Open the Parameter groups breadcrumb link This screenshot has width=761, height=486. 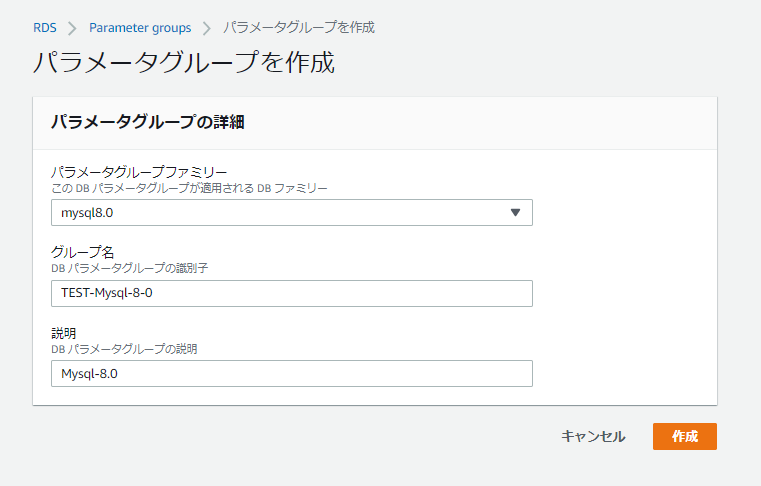tap(139, 28)
